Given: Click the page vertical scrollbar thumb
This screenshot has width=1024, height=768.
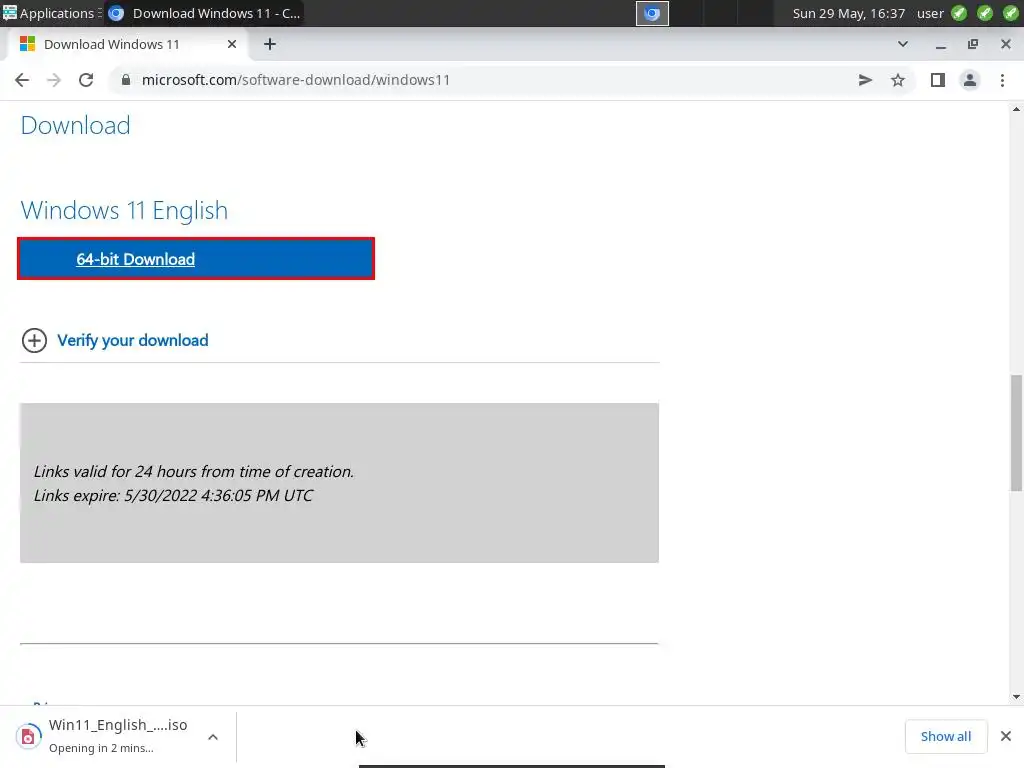Looking at the screenshot, I should tap(1016, 432).
